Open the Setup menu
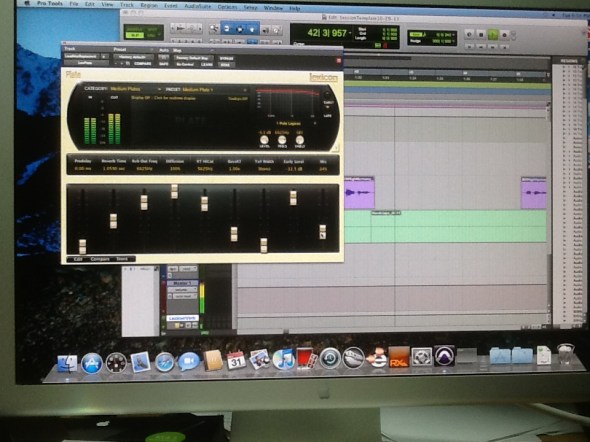Screen dimensions: 590x442 [x=250, y=7]
